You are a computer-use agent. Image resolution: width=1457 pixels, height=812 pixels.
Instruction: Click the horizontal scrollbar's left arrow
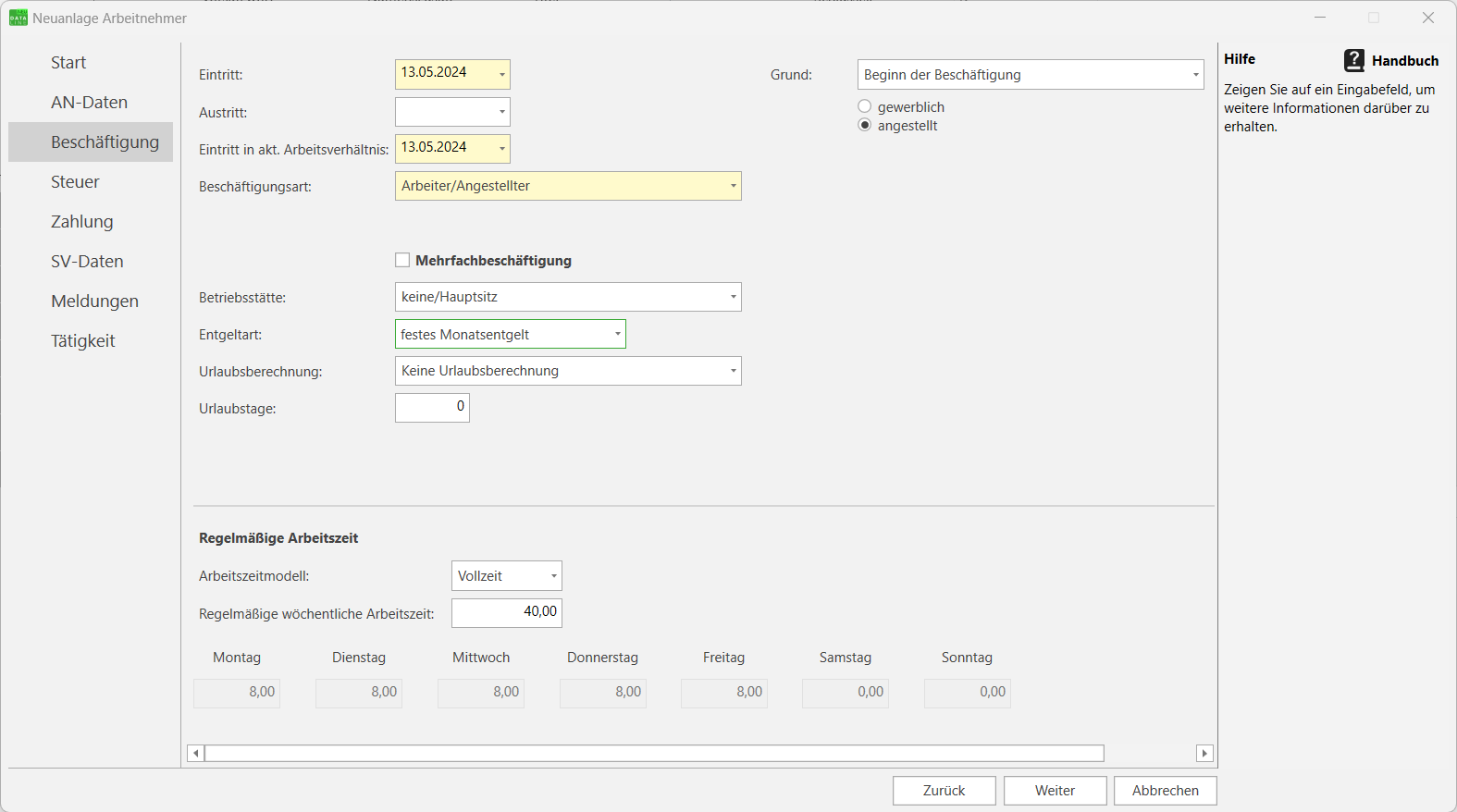coord(195,754)
